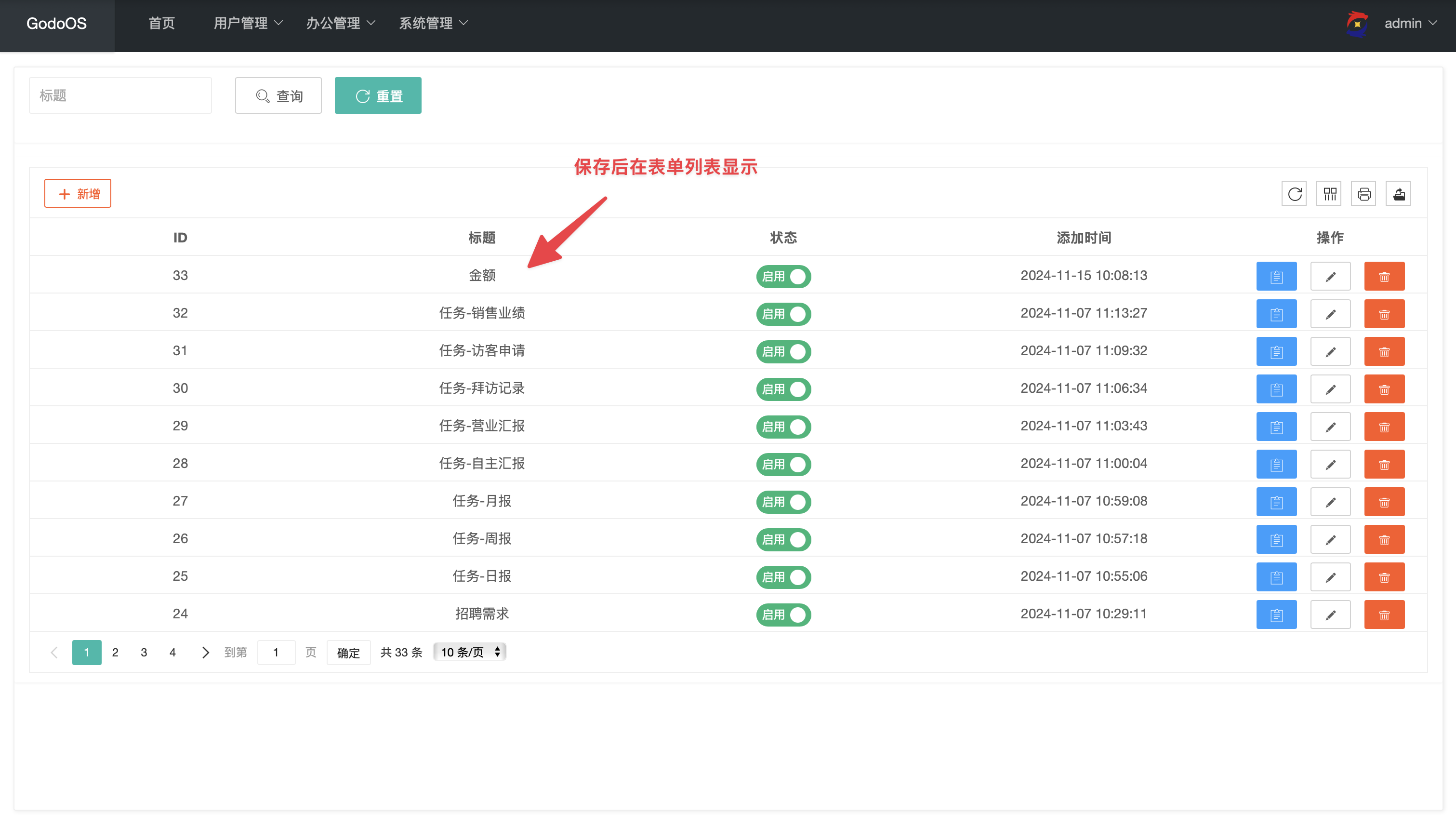Delete the 招聘需求 form entry
Viewport: 1456px width, 828px height.
[1384, 614]
